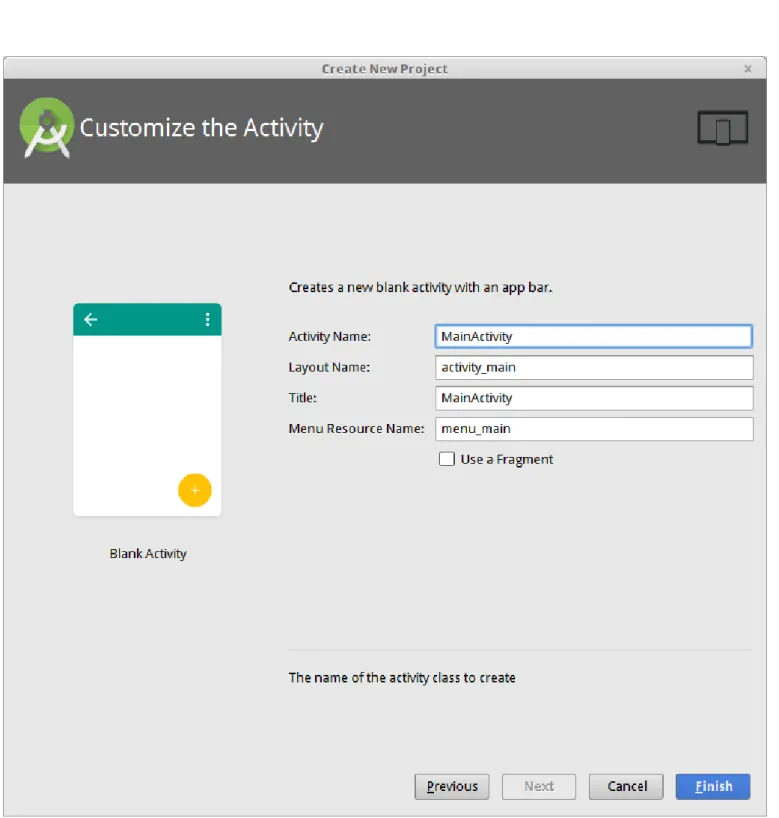Click the Activity Name text field

(x=594, y=336)
